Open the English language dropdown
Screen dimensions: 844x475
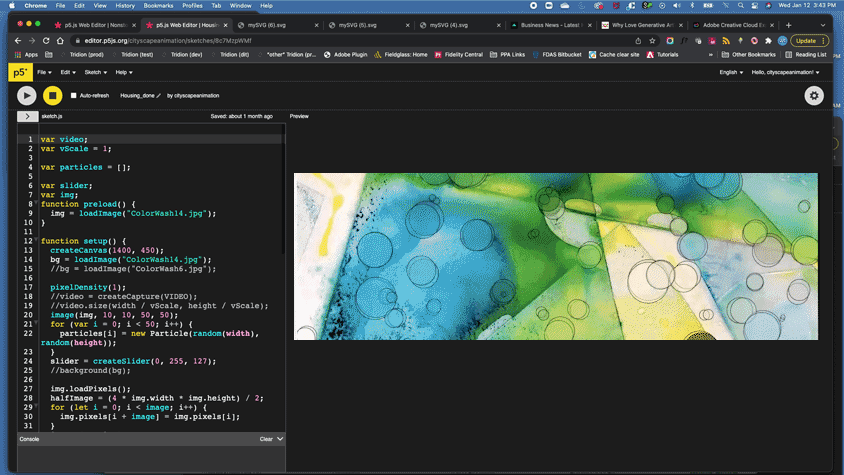tap(731, 72)
